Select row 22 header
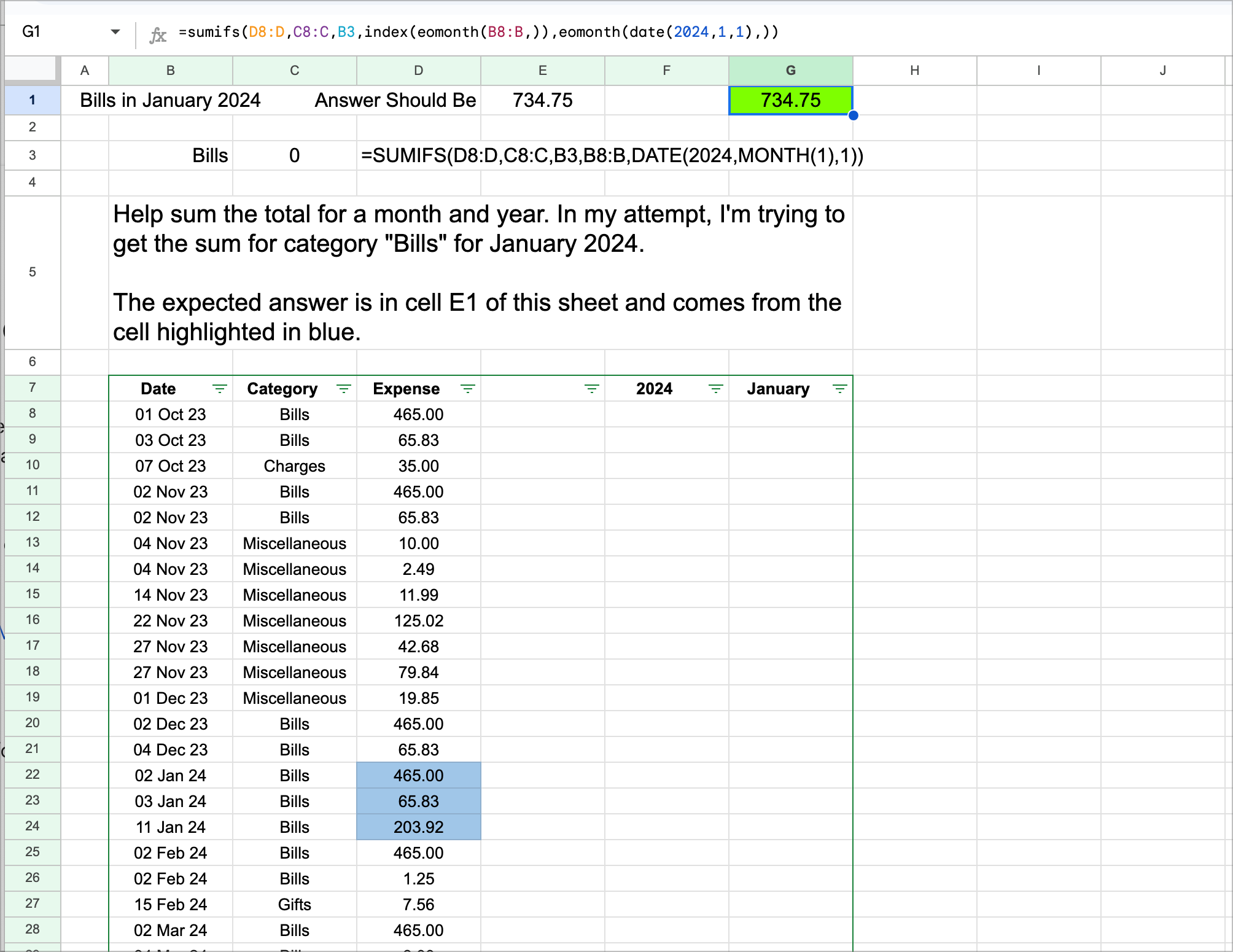This screenshot has height=952, width=1233. (x=33, y=775)
